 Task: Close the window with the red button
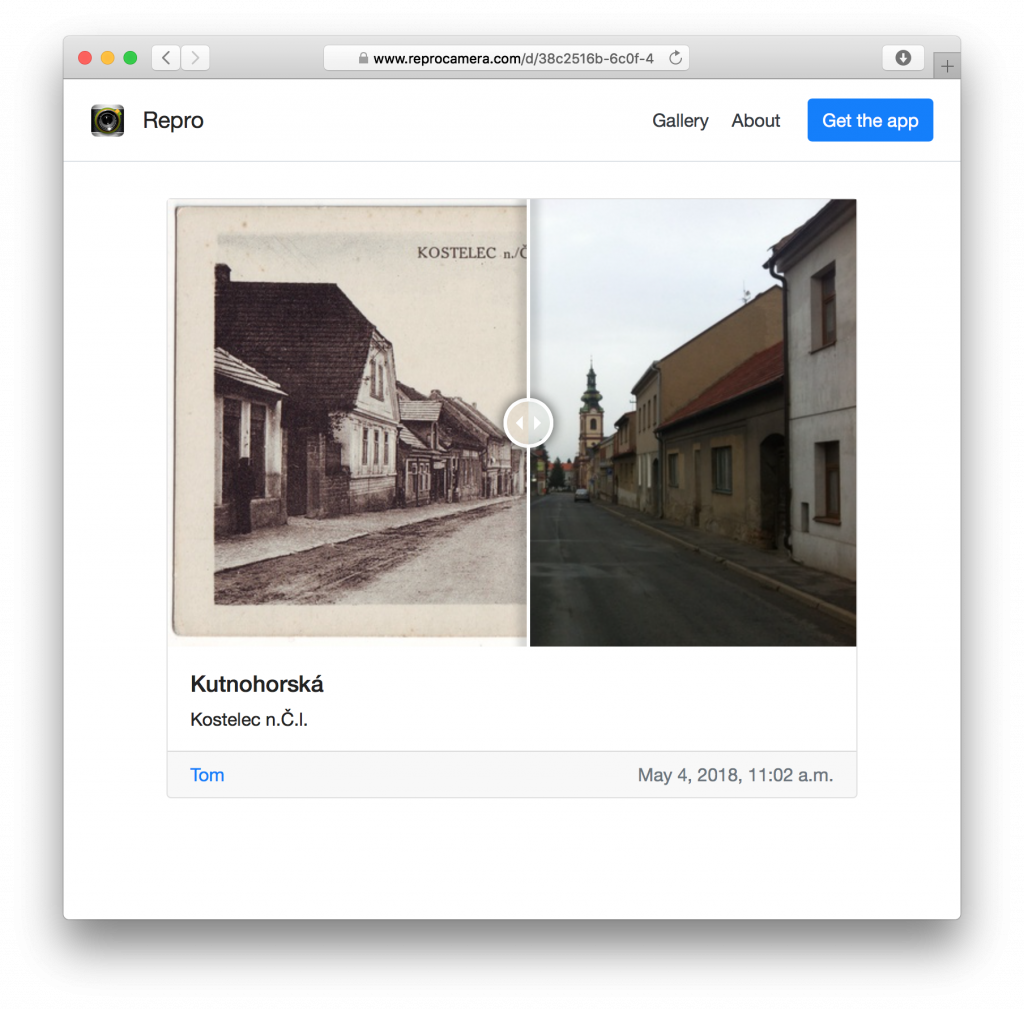click(85, 58)
